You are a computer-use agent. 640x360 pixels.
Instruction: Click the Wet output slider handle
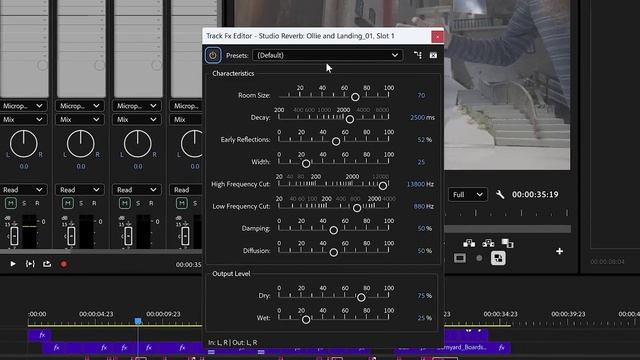point(306,320)
